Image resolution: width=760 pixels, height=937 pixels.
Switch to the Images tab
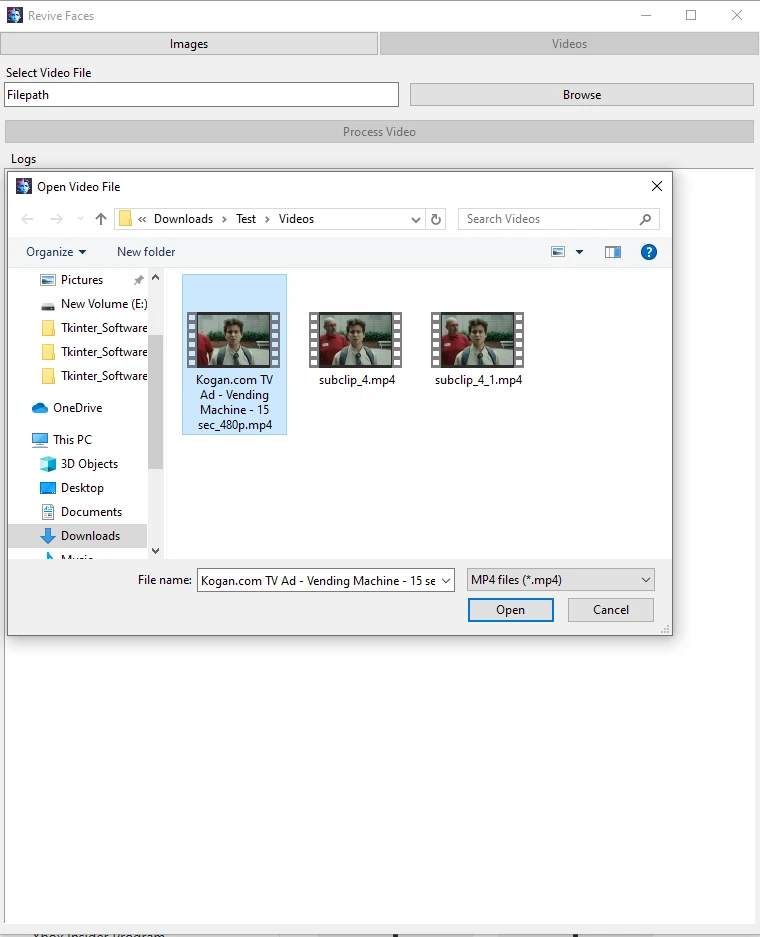click(x=189, y=44)
